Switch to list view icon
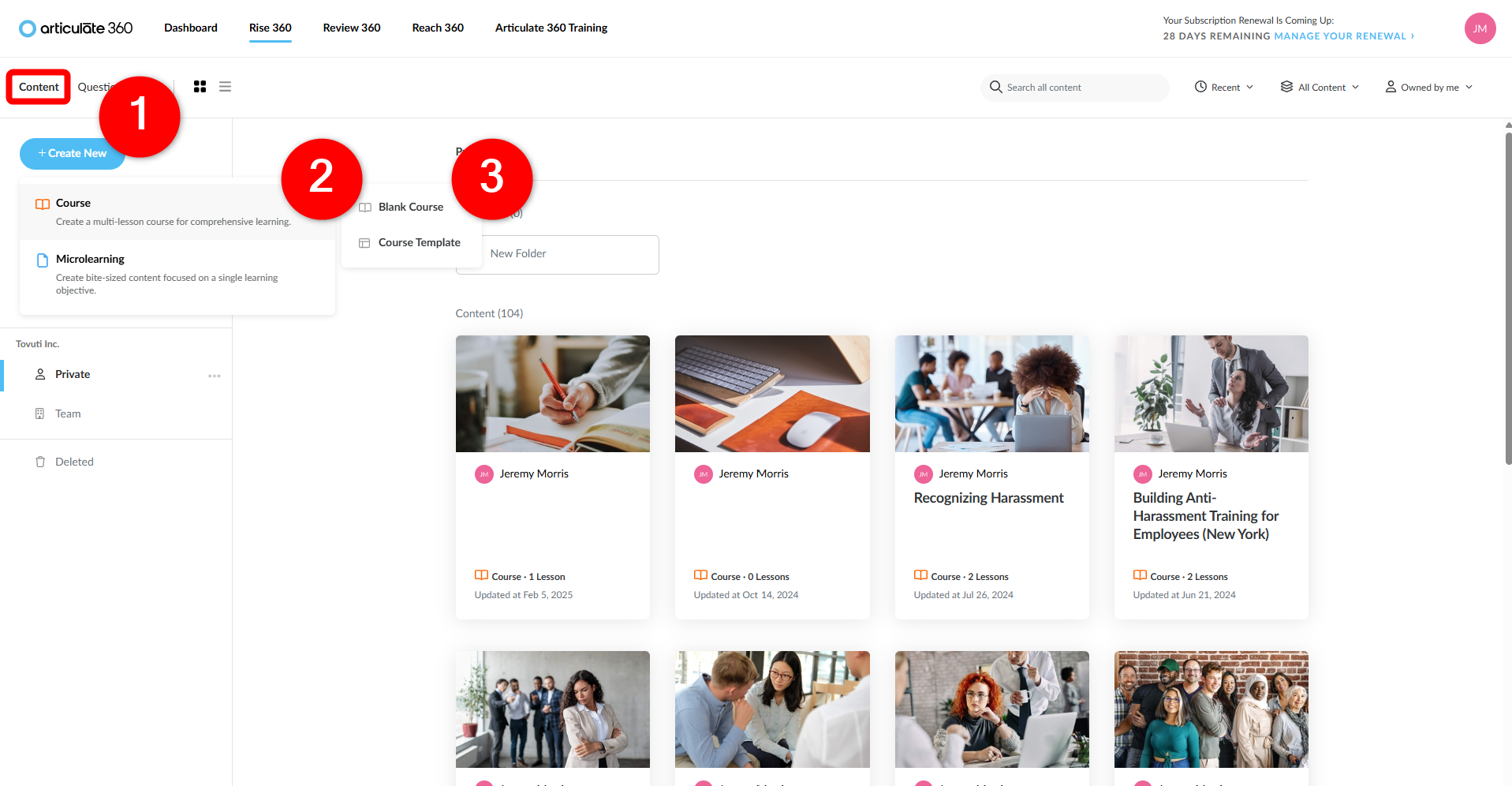 [225, 87]
